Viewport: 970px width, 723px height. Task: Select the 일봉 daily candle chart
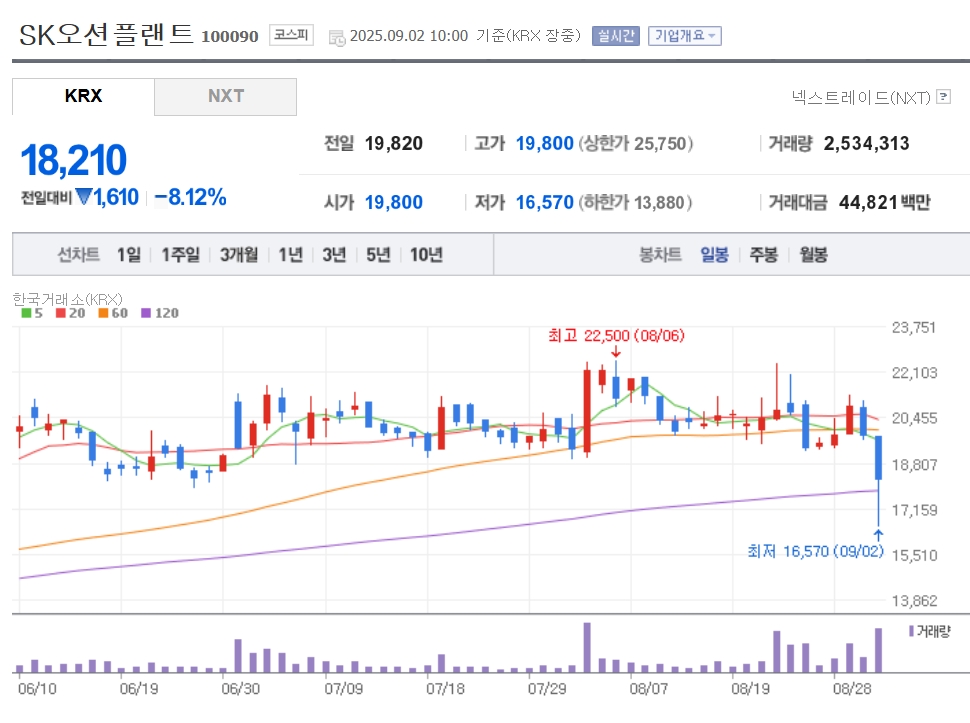[x=714, y=254]
